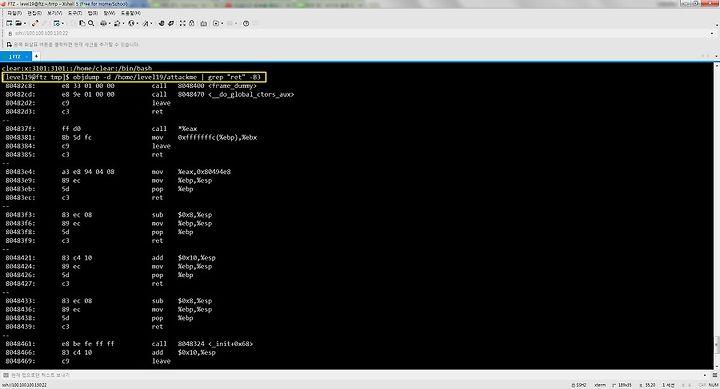The image size is (720, 389).
Task: Click the Copy toolbar icon
Action: pos(82,23)
